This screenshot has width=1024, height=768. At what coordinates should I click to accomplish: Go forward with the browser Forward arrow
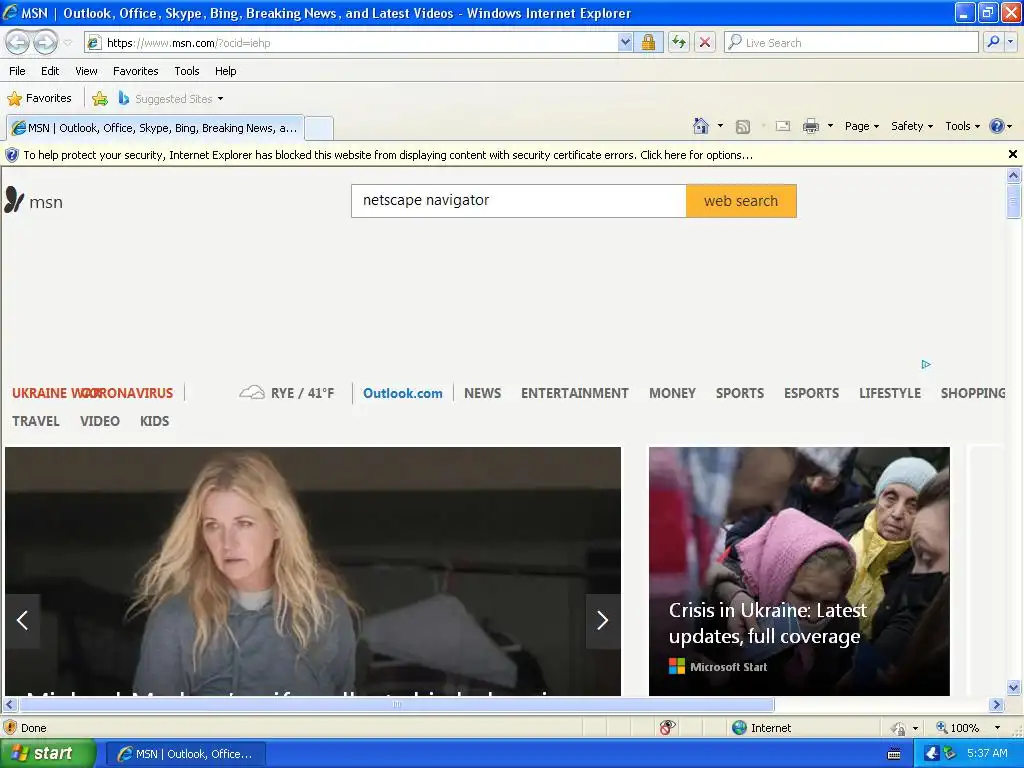(x=45, y=42)
